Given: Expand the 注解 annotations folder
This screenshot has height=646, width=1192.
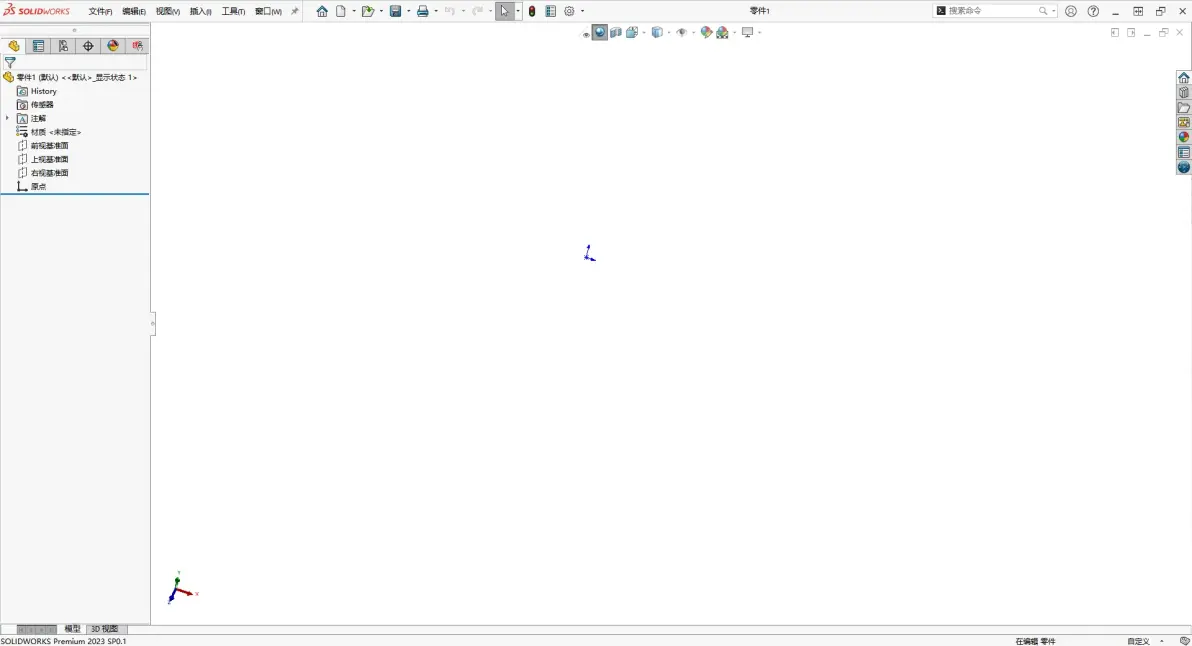Looking at the screenshot, I should [7, 118].
